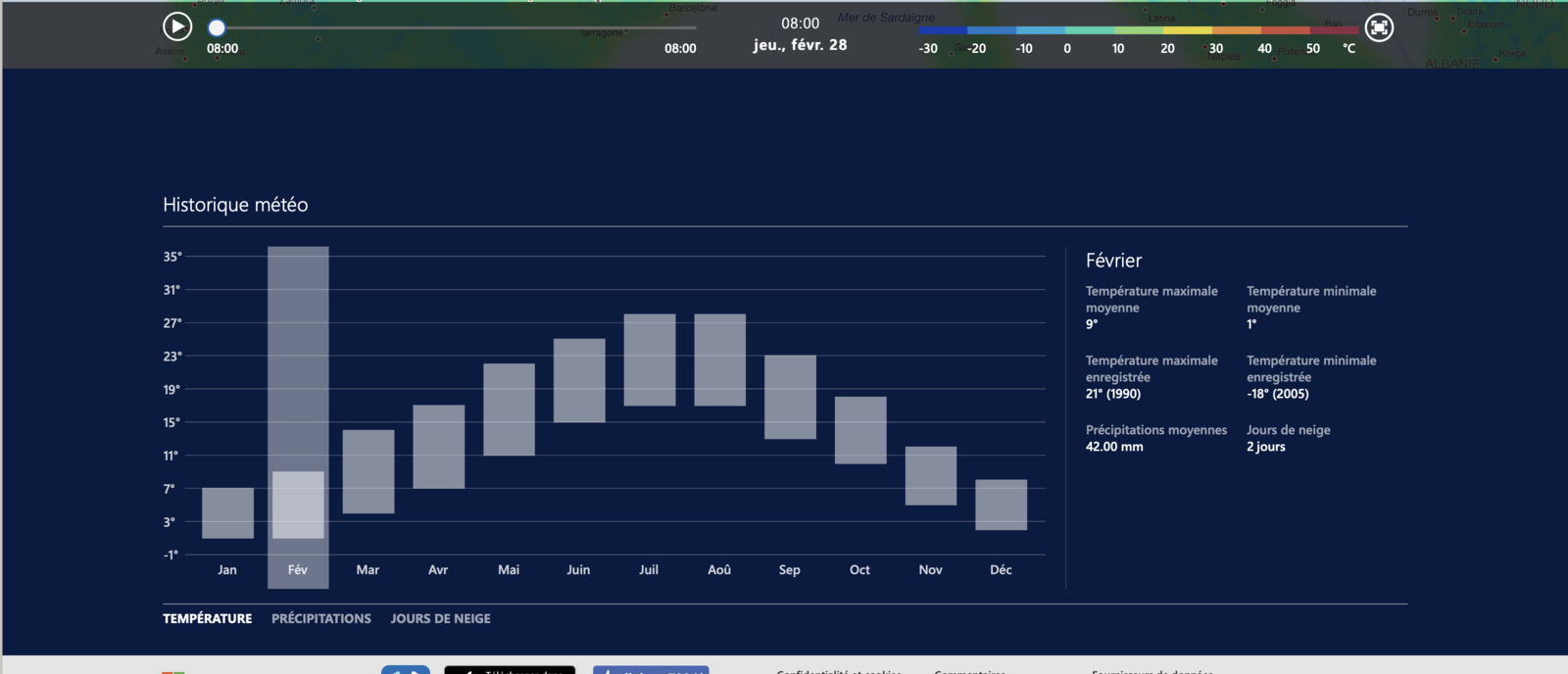Viewport: 1568px width, 674px height.
Task: Select the Mar temperature bar
Action: pos(368,471)
